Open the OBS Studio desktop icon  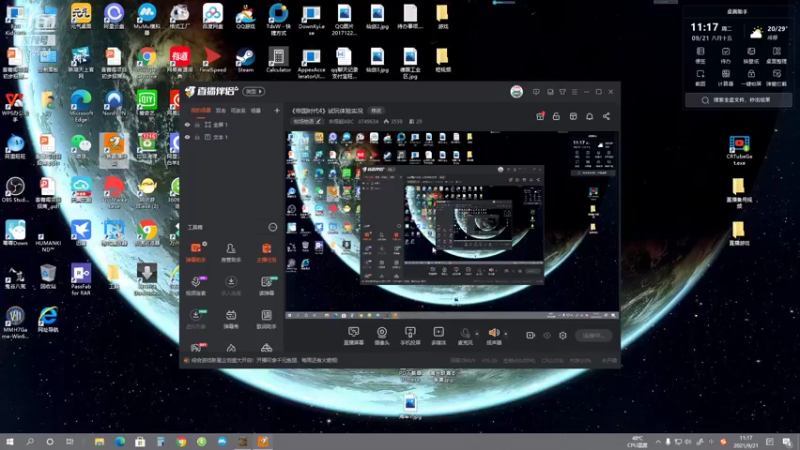[15, 190]
